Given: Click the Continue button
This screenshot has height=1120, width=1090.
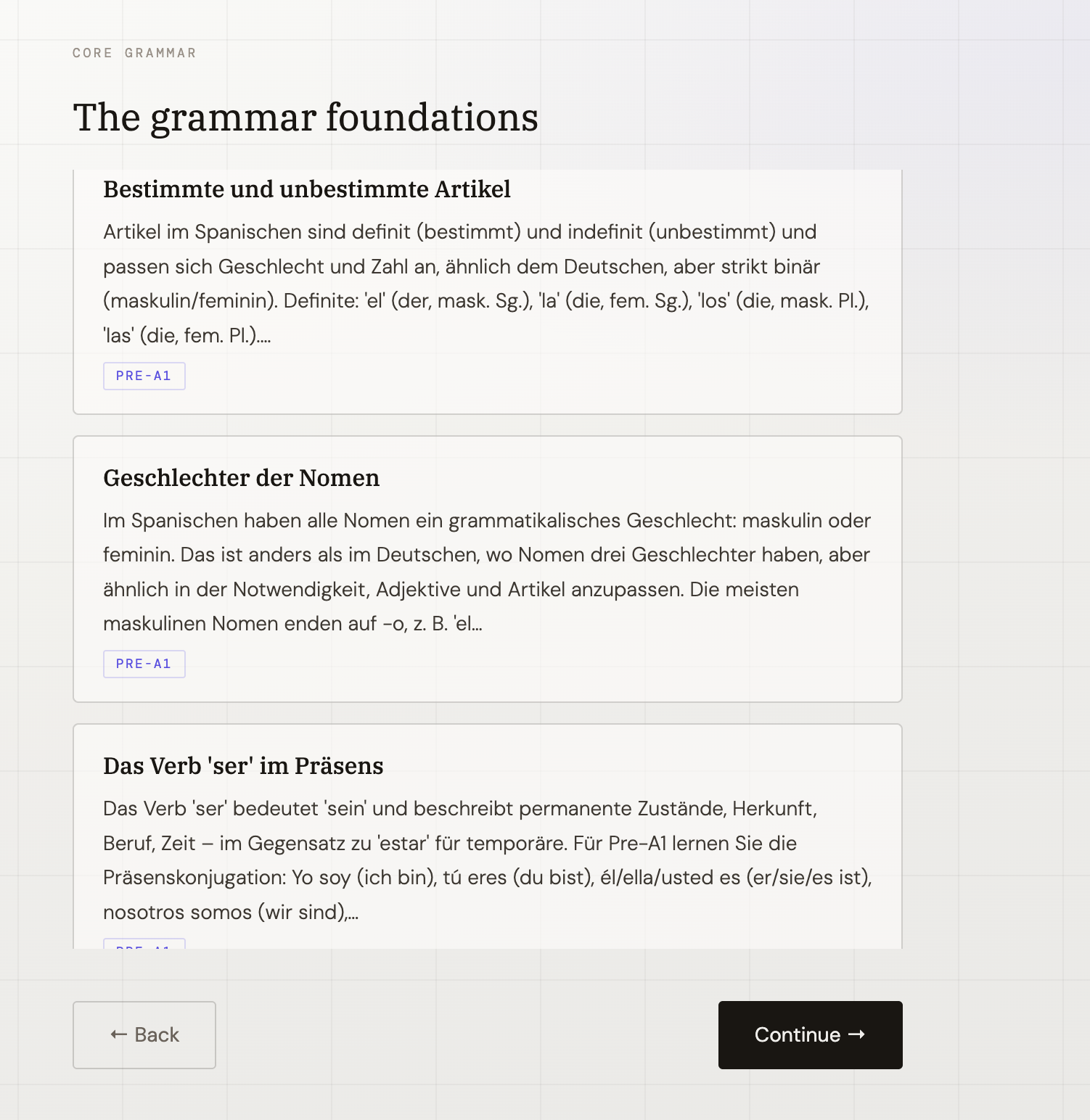Looking at the screenshot, I should tap(809, 1035).
